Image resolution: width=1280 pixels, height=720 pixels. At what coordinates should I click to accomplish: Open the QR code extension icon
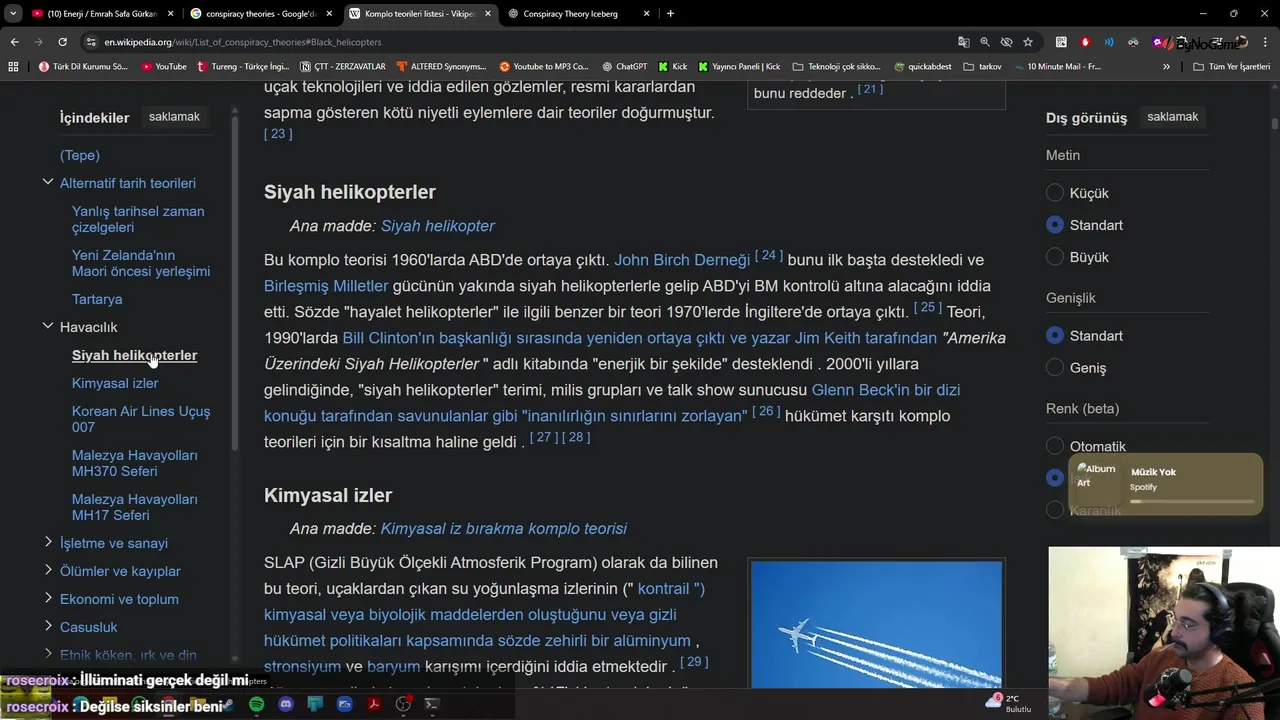point(1061,42)
